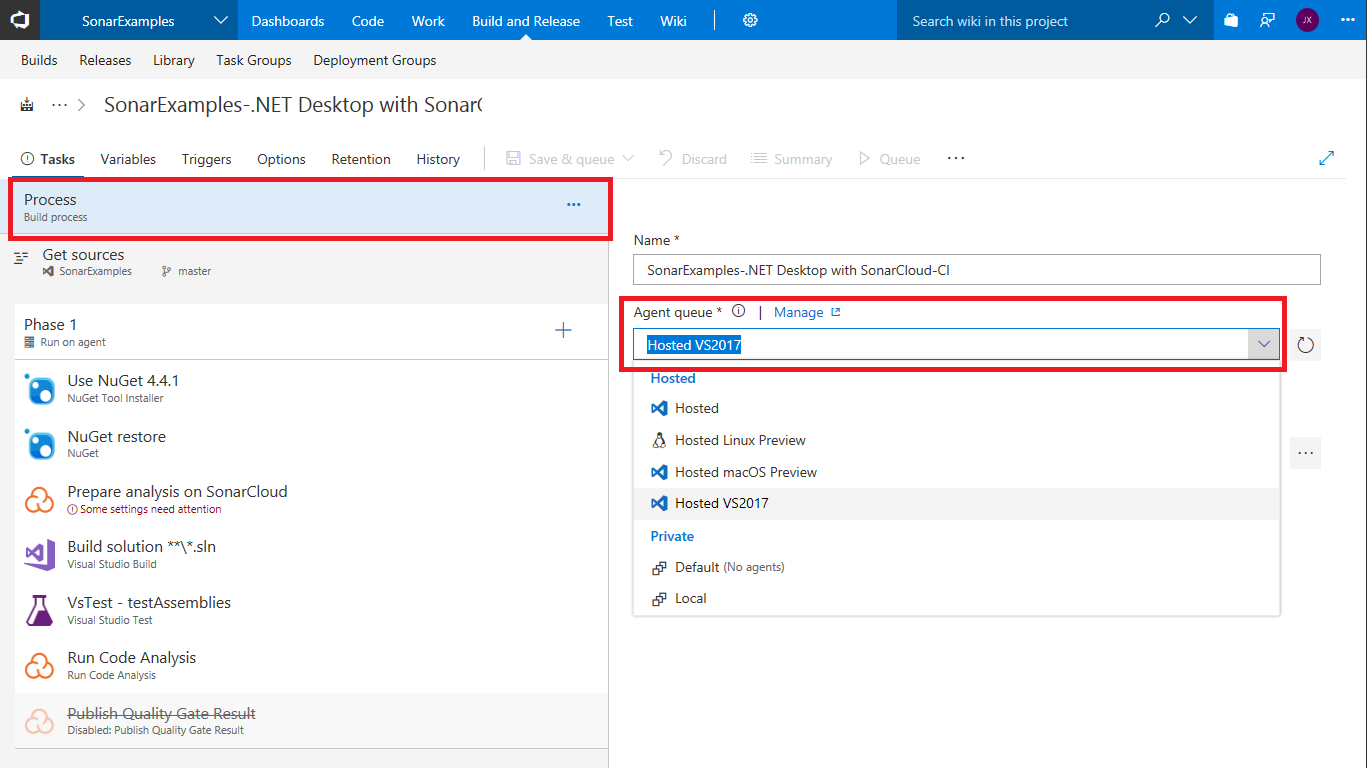Image resolution: width=1367 pixels, height=768 pixels.
Task: Click the Agent queue info icon
Action: 739,311
